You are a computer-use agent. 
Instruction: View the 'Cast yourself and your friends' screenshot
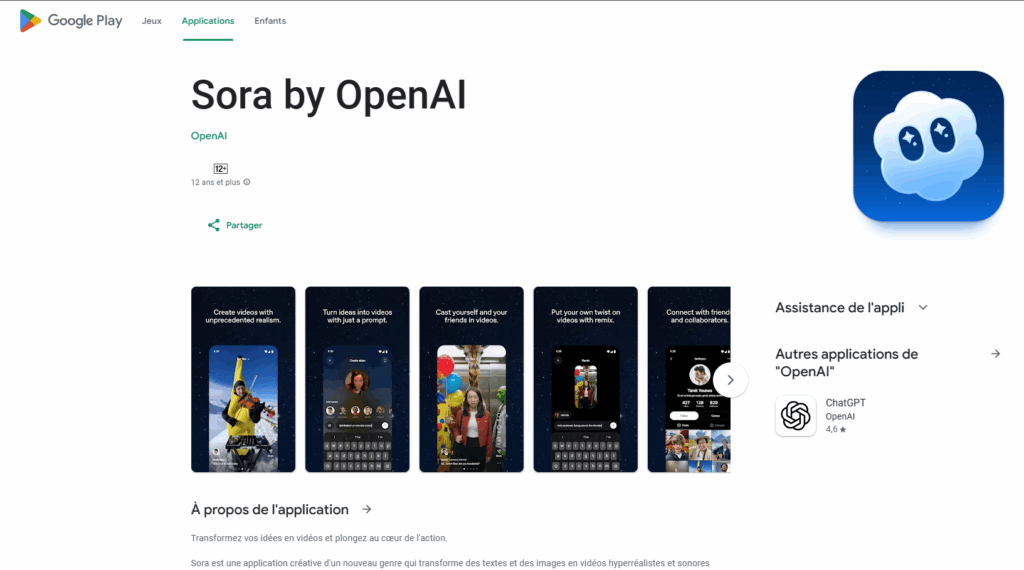pyautogui.click(x=471, y=379)
